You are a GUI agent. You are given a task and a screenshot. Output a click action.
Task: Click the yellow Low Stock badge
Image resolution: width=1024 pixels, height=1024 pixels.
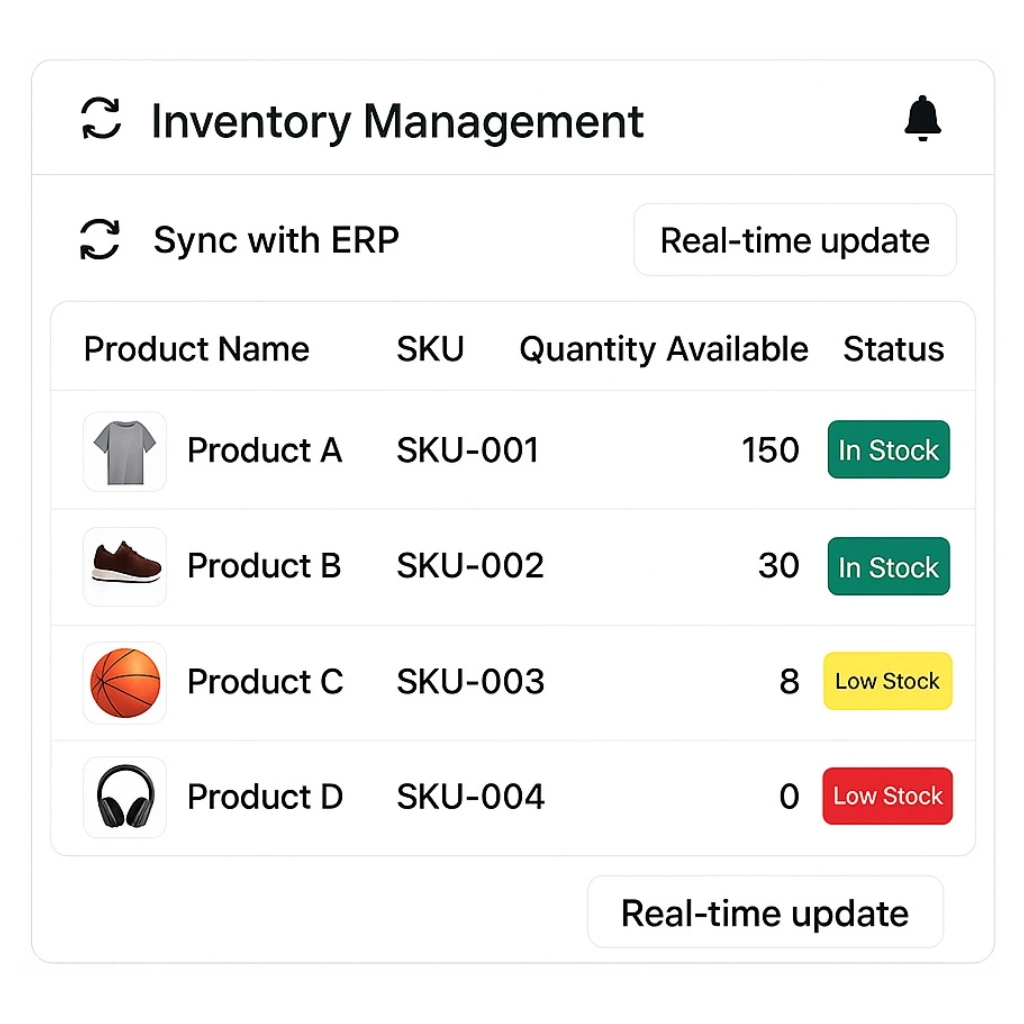(887, 682)
